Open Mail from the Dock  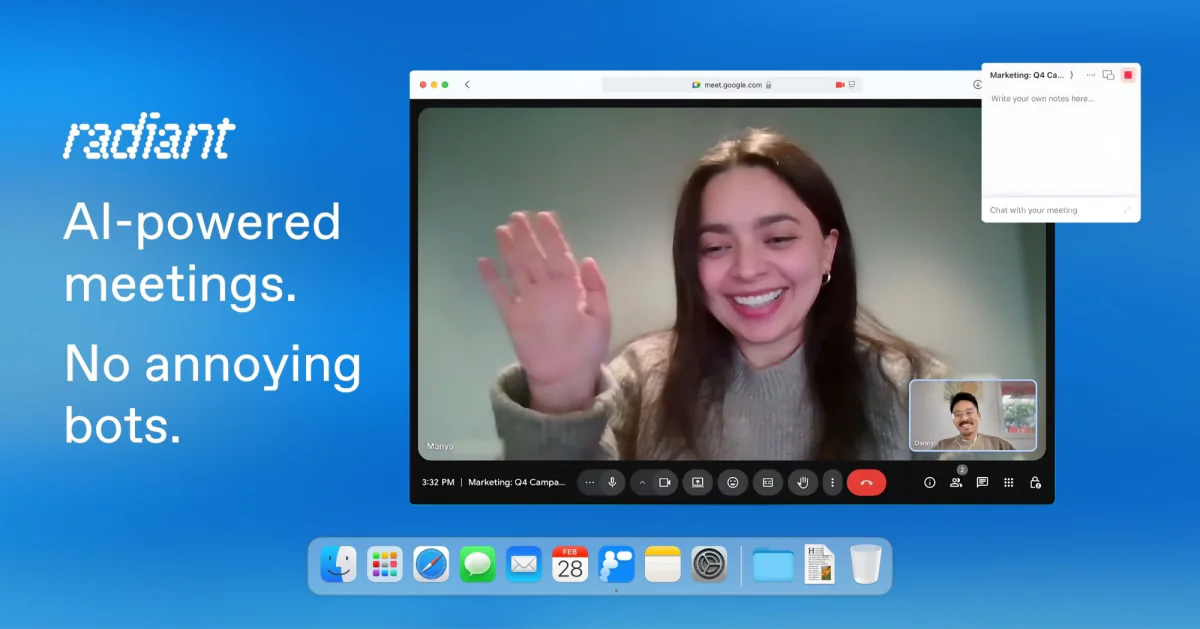click(x=524, y=564)
